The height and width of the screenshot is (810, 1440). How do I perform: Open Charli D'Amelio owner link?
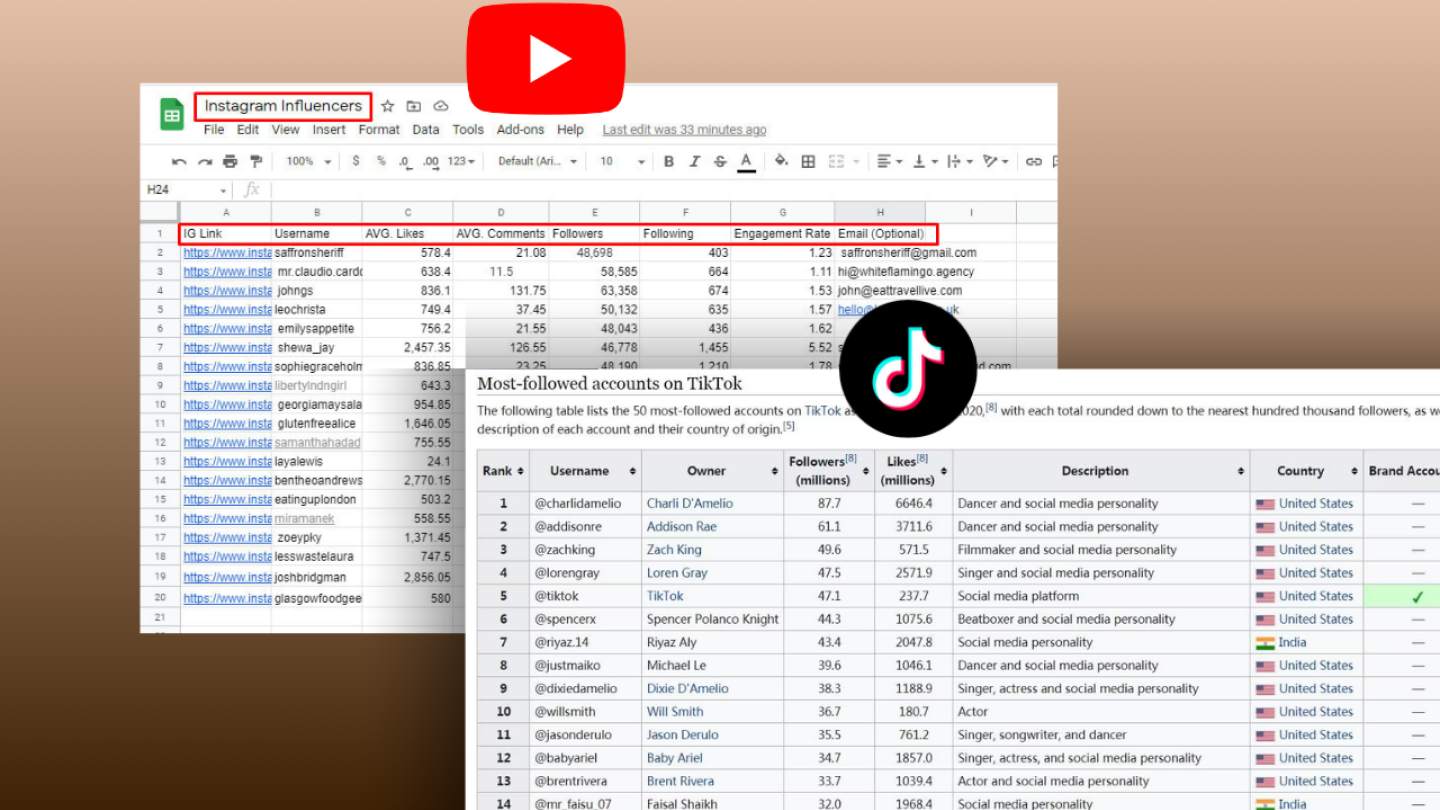690,503
